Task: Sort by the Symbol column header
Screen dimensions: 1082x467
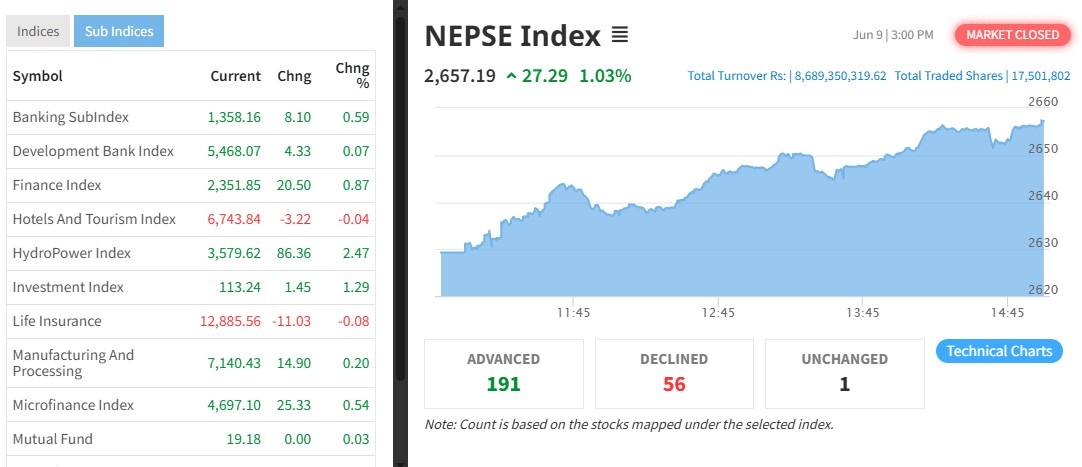Action: (x=38, y=76)
